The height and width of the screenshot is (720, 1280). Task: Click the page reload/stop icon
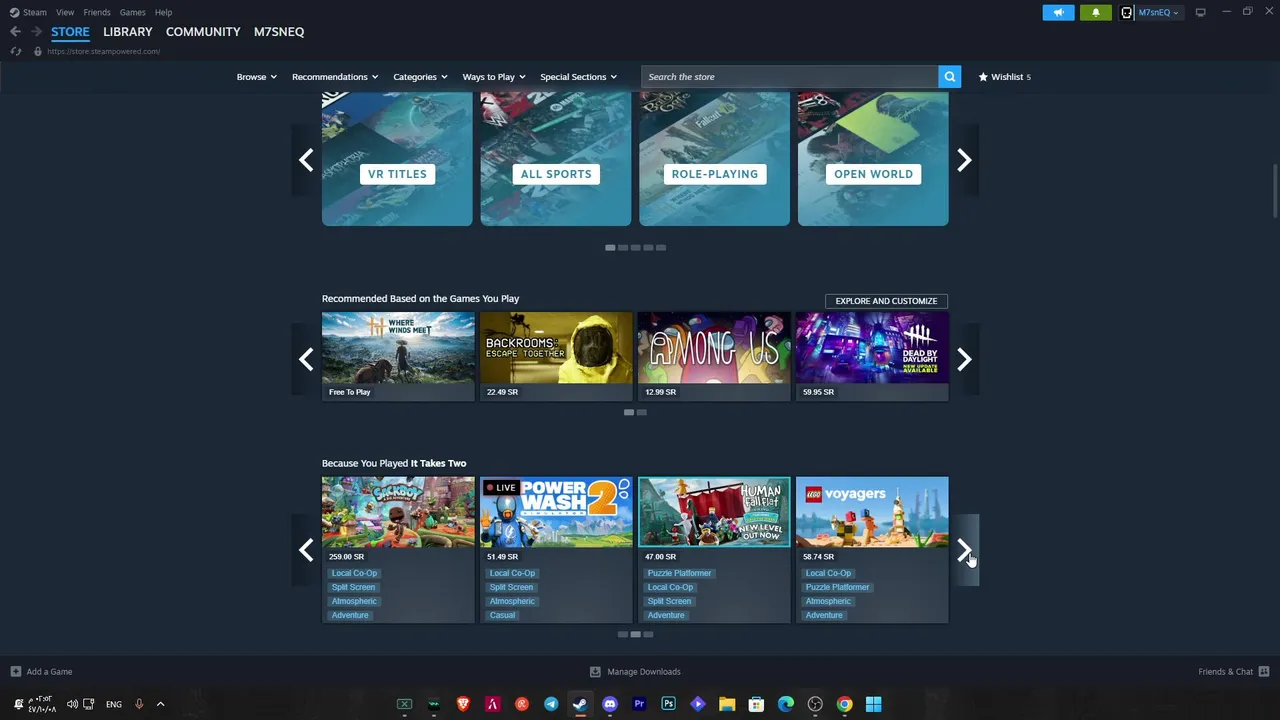click(15, 51)
